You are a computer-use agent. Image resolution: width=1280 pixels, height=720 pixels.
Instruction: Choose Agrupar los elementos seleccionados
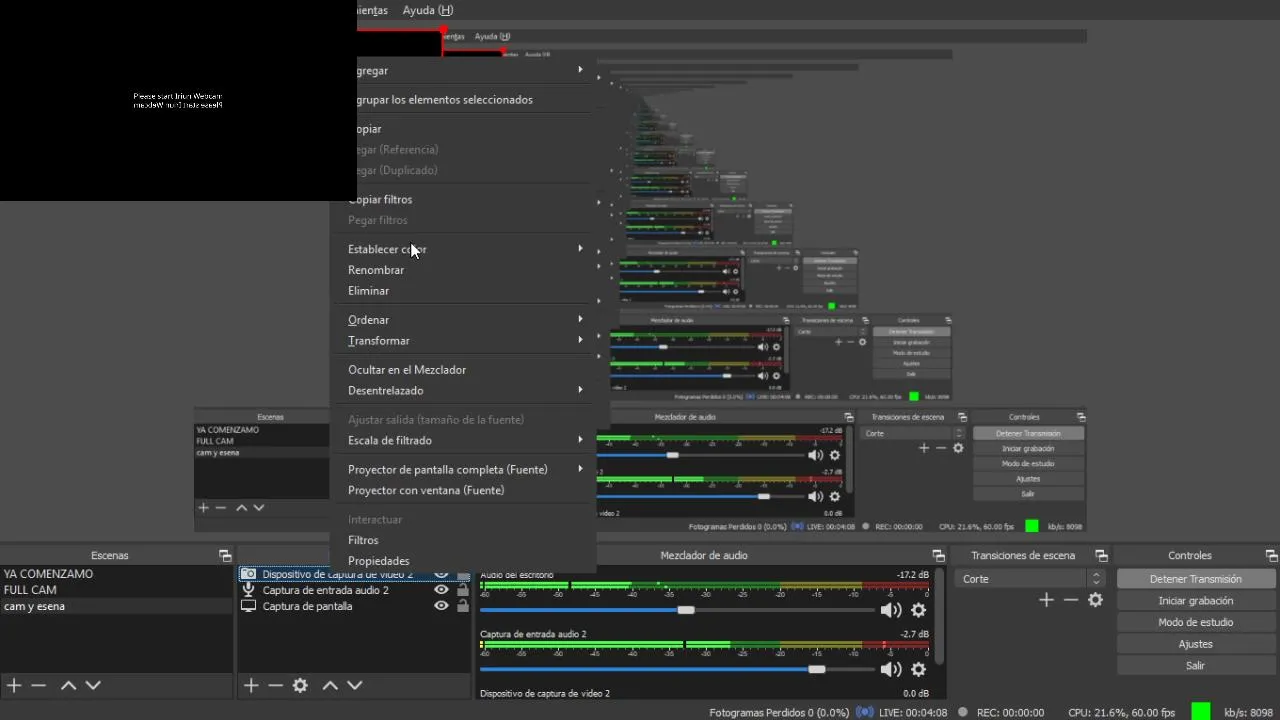click(463, 100)
